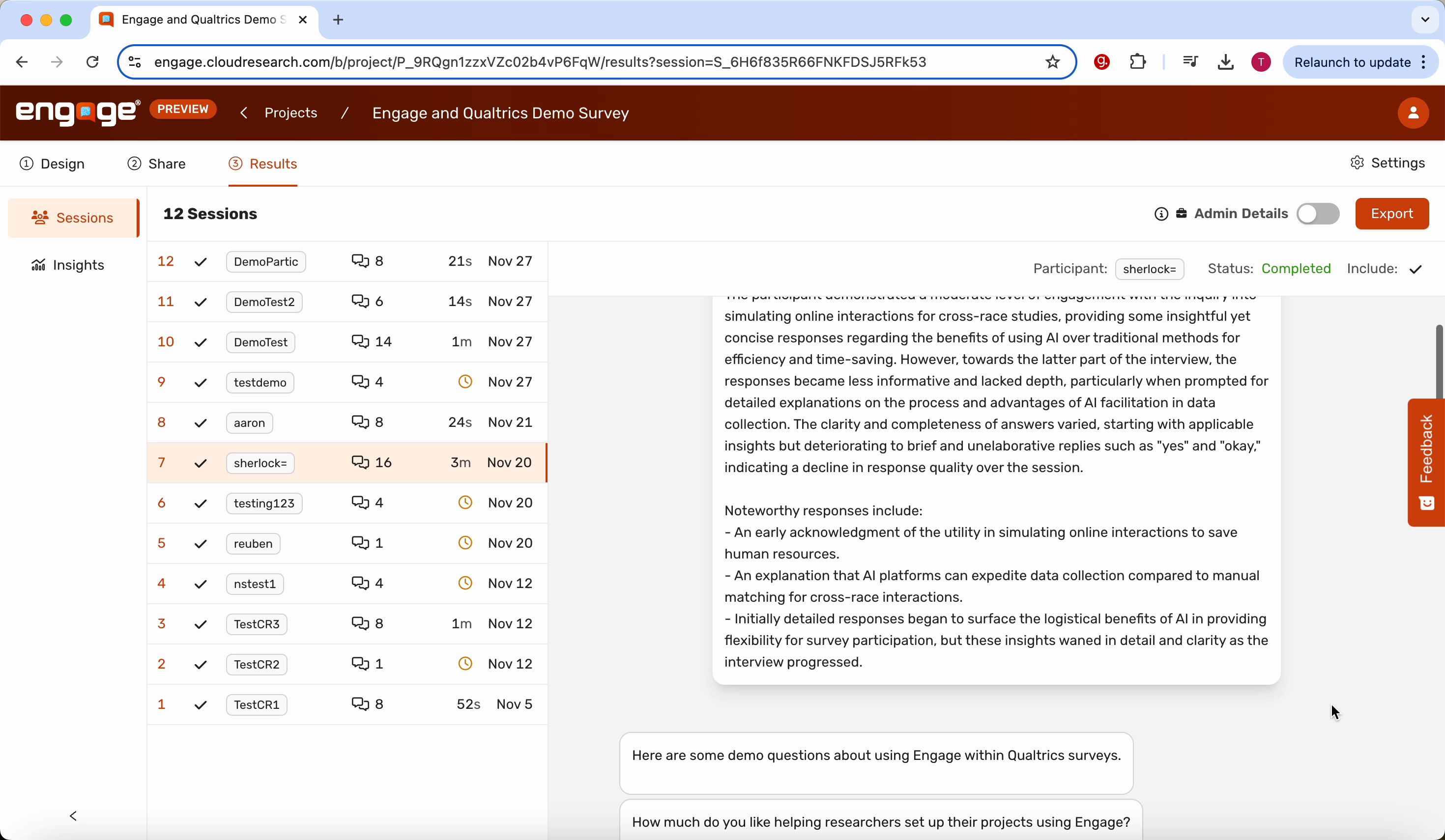Reload the page
Screen dimensions: 1445x840
[92, 62]
